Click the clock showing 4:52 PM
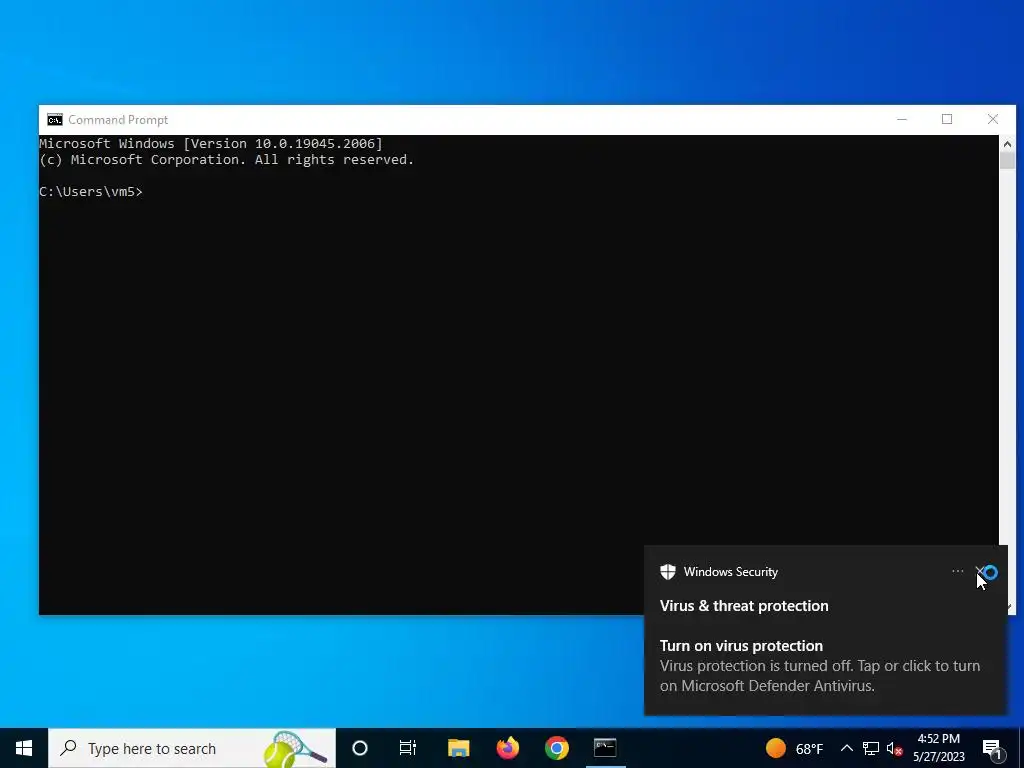1024x768 pixels. pos(938,748)
